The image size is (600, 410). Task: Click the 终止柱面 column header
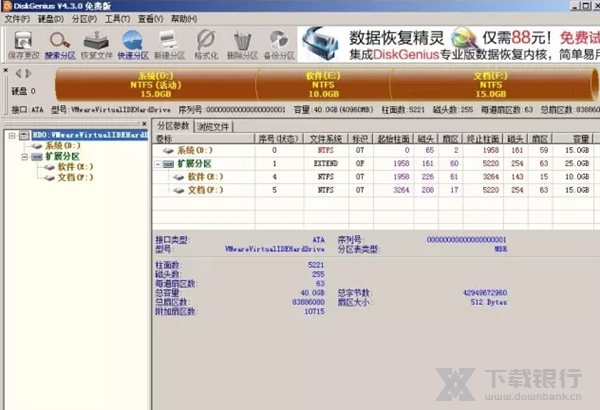coord(483,139)
